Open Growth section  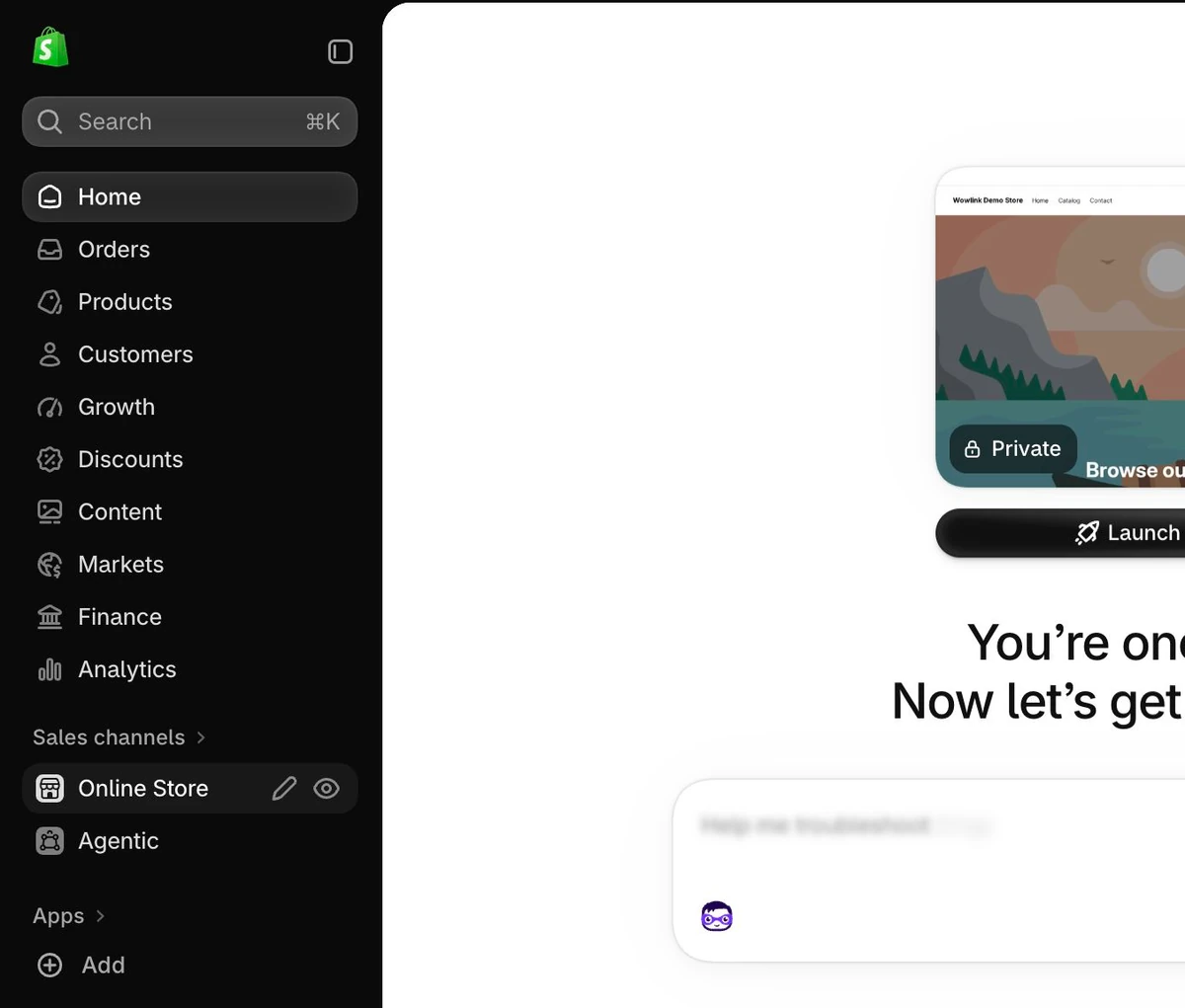[x=117, y=407]
